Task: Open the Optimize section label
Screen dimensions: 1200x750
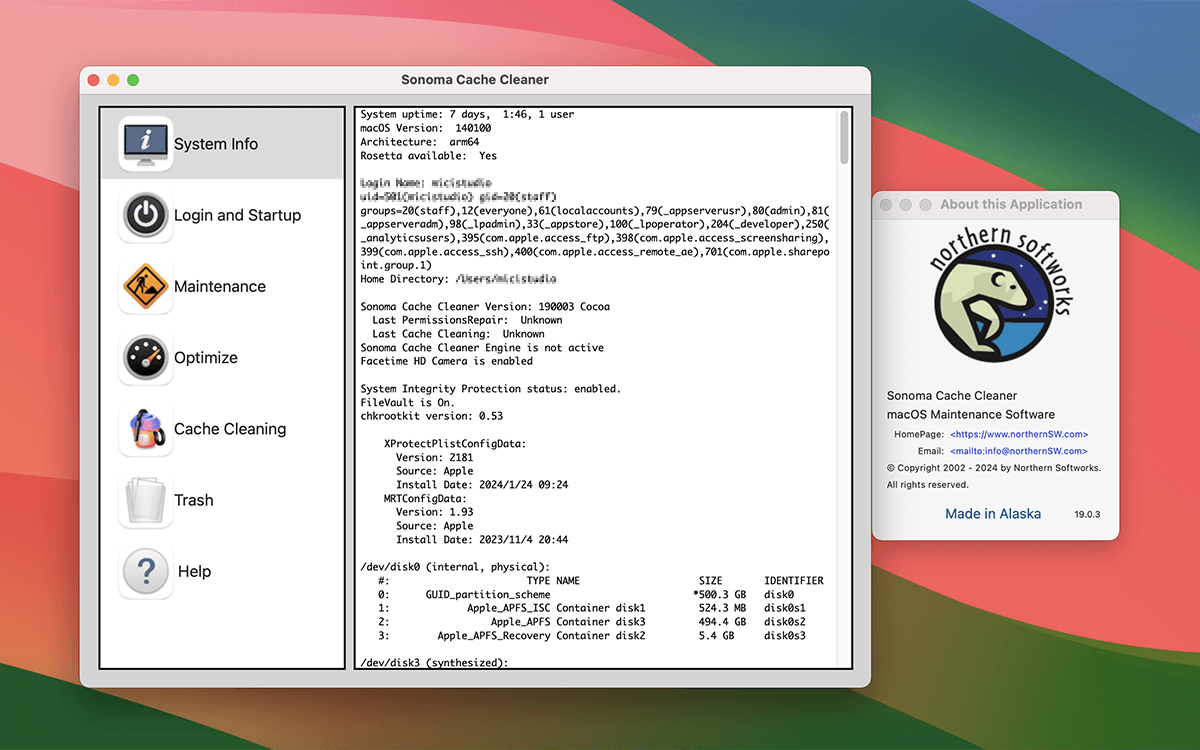Action: tap(206, 358)
